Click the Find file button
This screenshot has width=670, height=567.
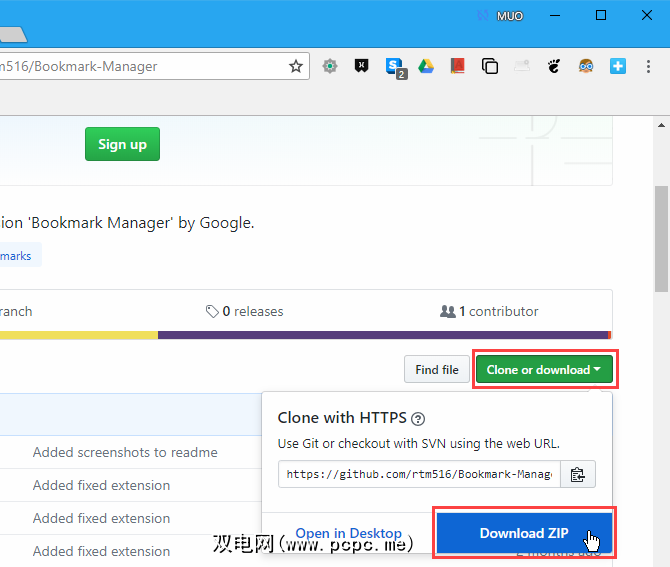pyautogui.click(x=437, y=369)
